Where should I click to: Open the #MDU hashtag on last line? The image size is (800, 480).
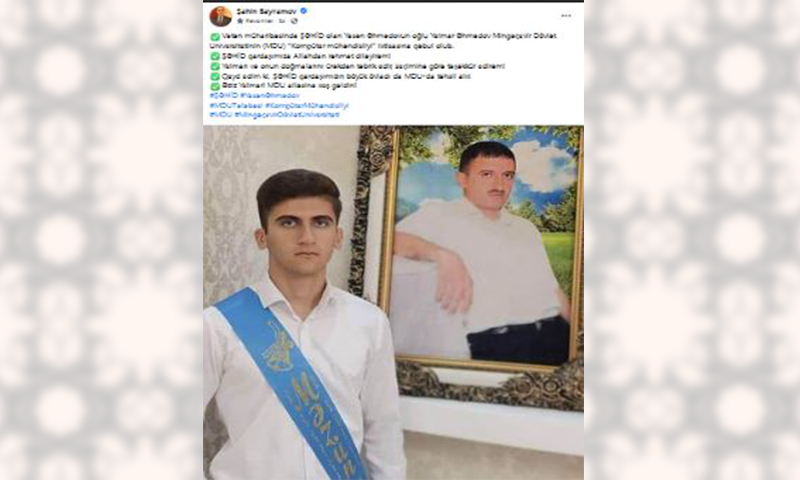221,115
